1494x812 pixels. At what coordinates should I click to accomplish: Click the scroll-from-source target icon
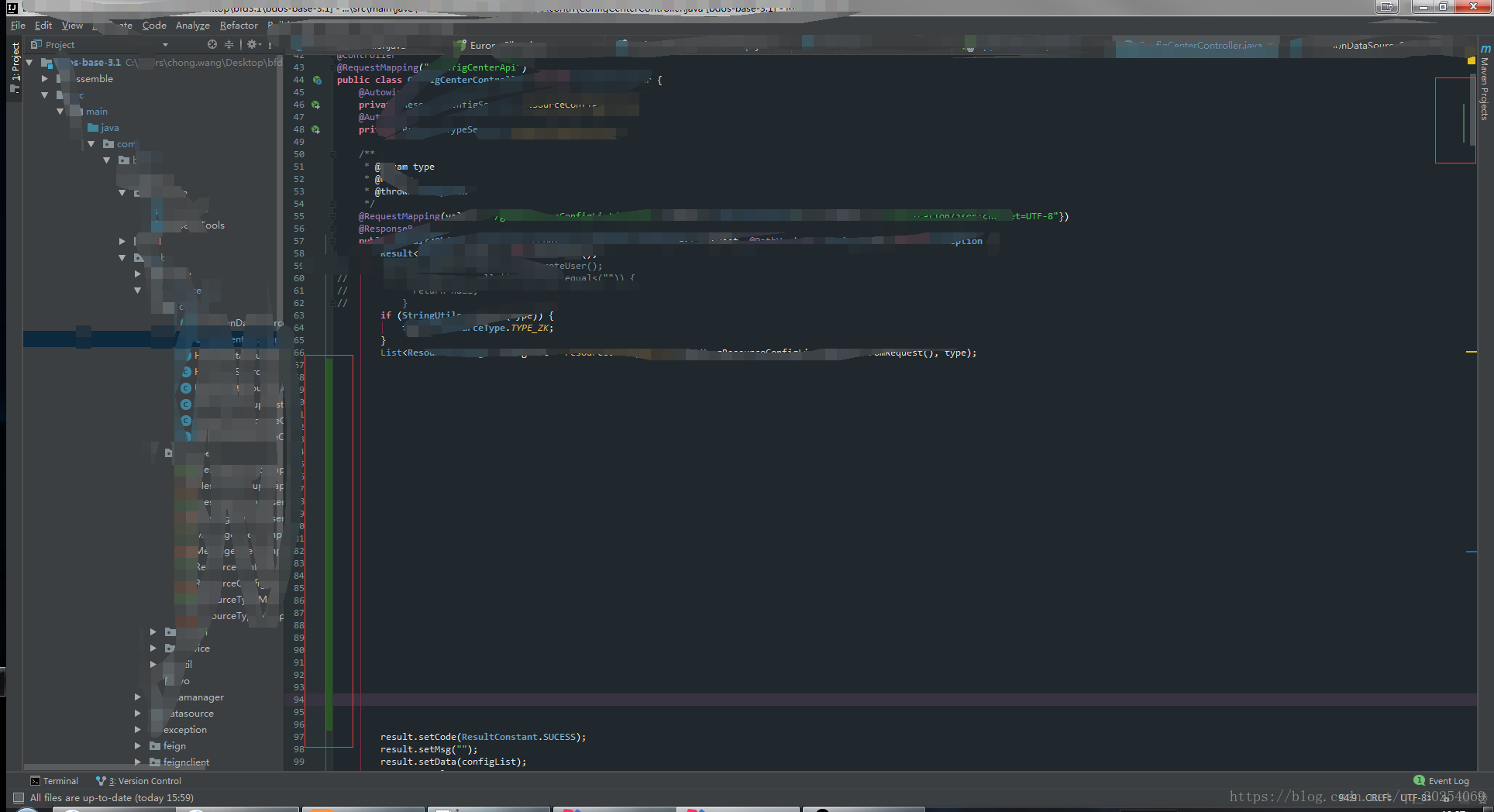pyautogui.click(x=212, y=45)
